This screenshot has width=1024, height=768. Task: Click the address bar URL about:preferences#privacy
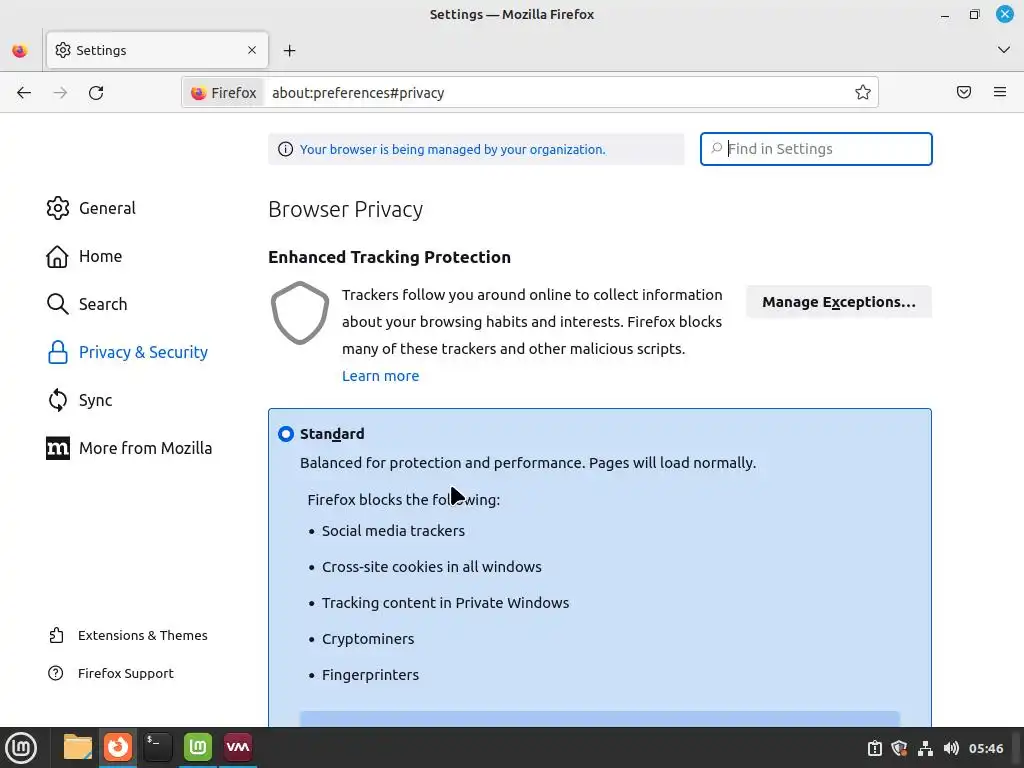pos(358,93)
